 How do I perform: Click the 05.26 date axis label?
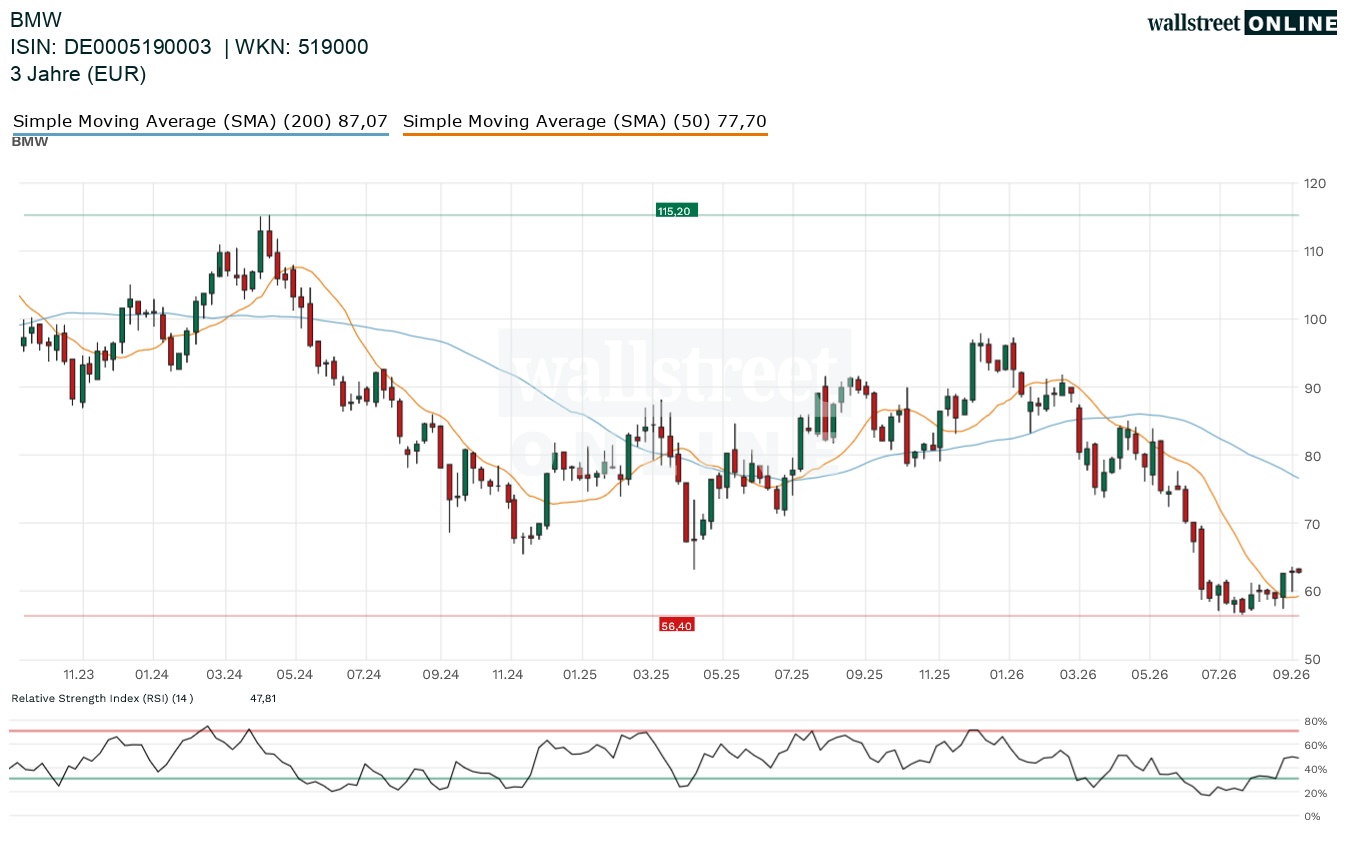(1150, 675)
